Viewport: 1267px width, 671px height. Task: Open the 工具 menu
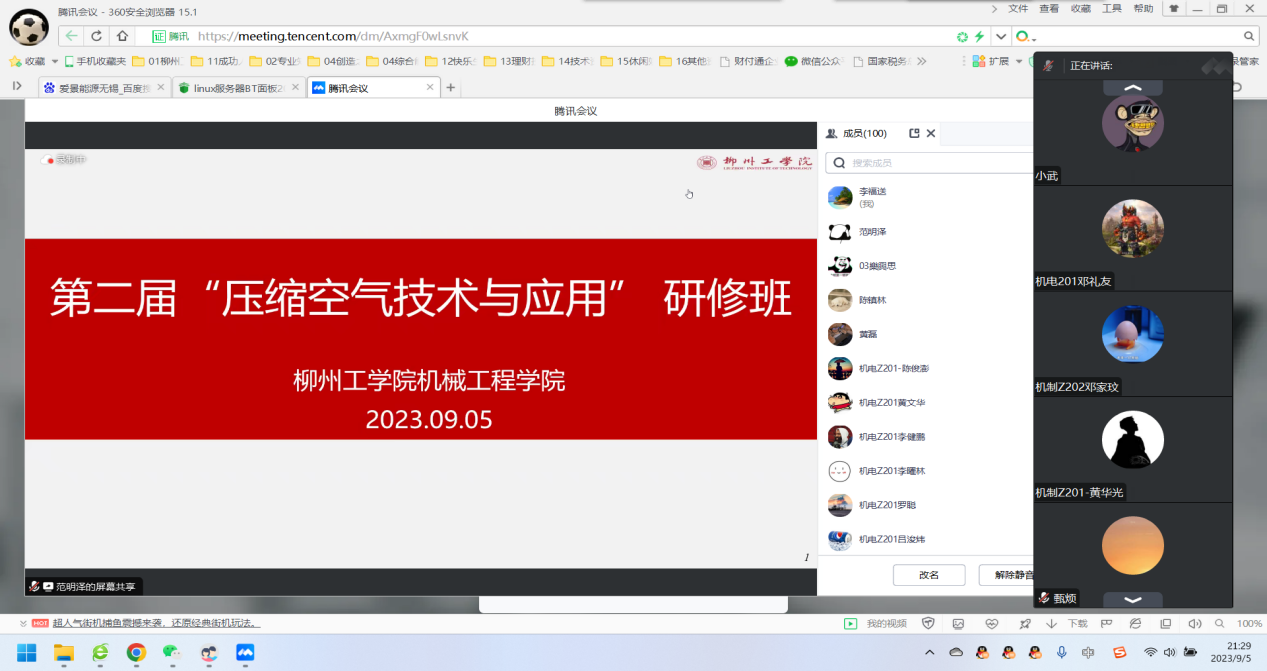tap(1112, 9)
